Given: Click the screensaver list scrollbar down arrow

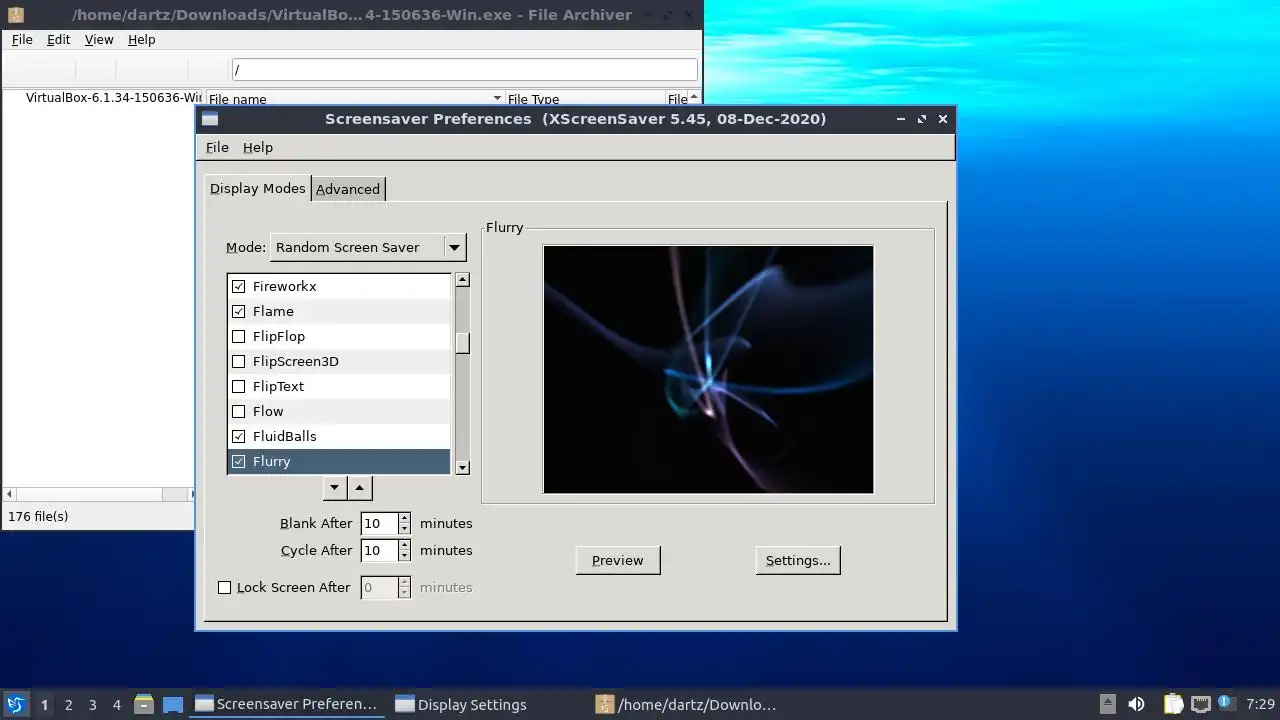Looking at the screenshot, I should coord(462,467).
